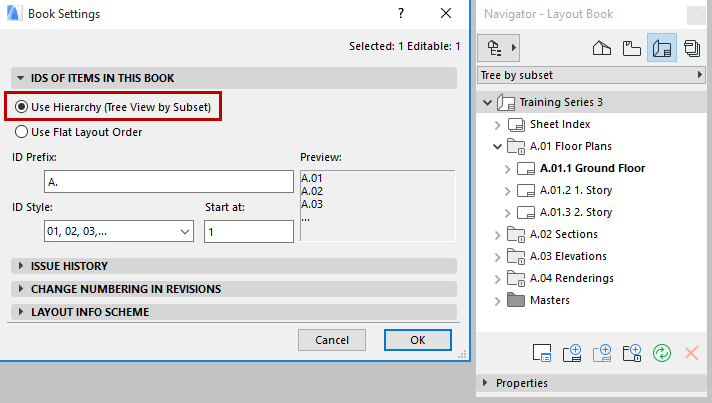The height and width of the screenshot is (403, 712).
Task: Open the Tree by subset dropdown
Action: [592, 75]
